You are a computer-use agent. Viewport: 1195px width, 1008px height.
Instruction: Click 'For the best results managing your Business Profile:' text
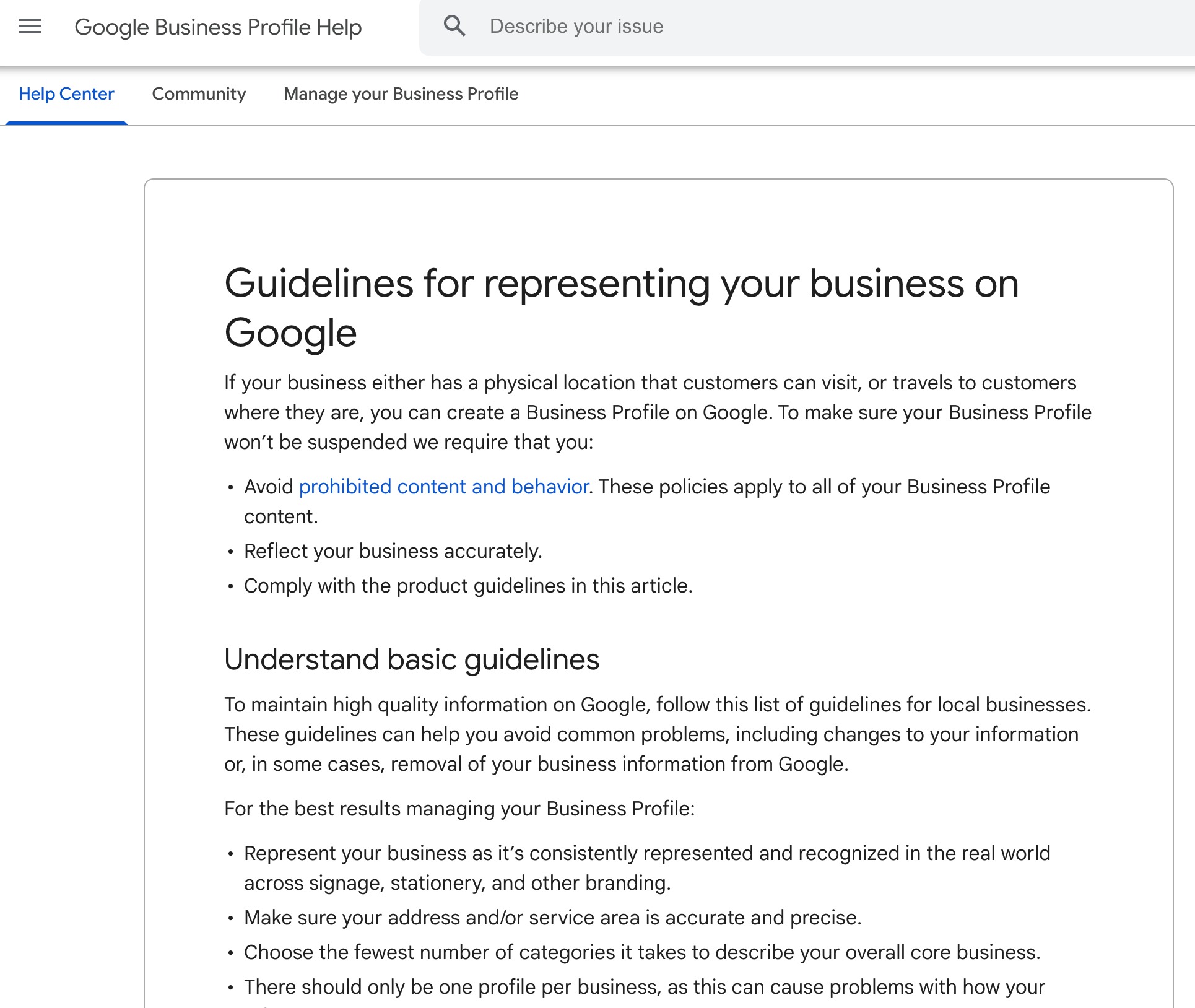[x=459, y=809]
